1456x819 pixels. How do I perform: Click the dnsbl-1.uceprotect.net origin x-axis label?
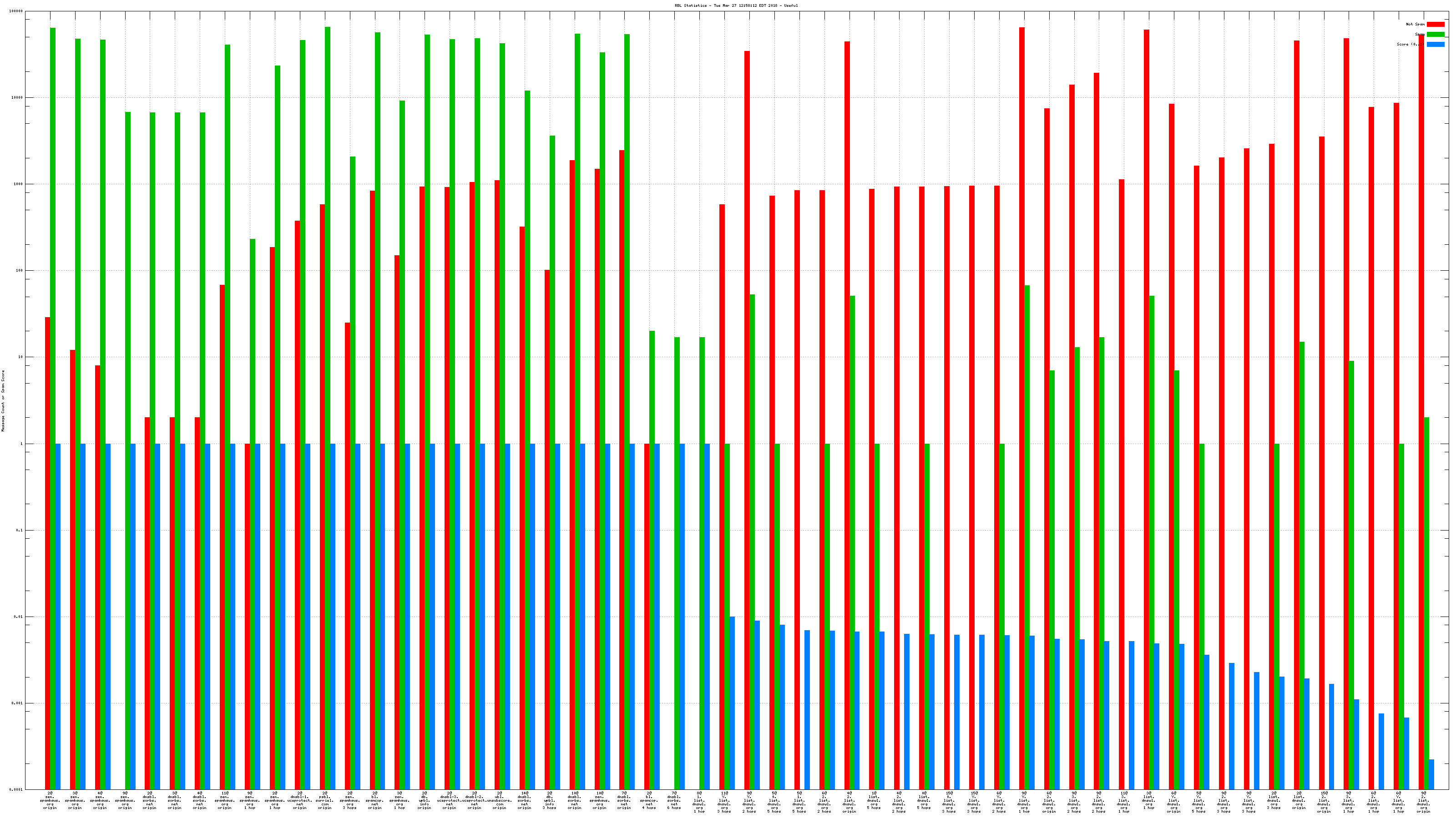coord(299,800)
